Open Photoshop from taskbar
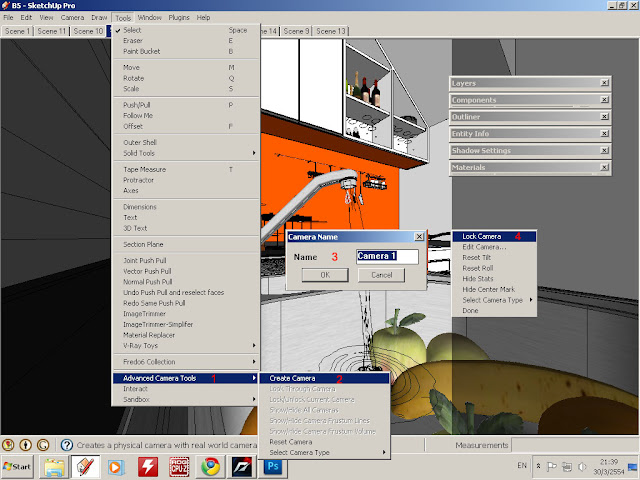640x480 pixels. pyautogui.click(x=273, y=467)
